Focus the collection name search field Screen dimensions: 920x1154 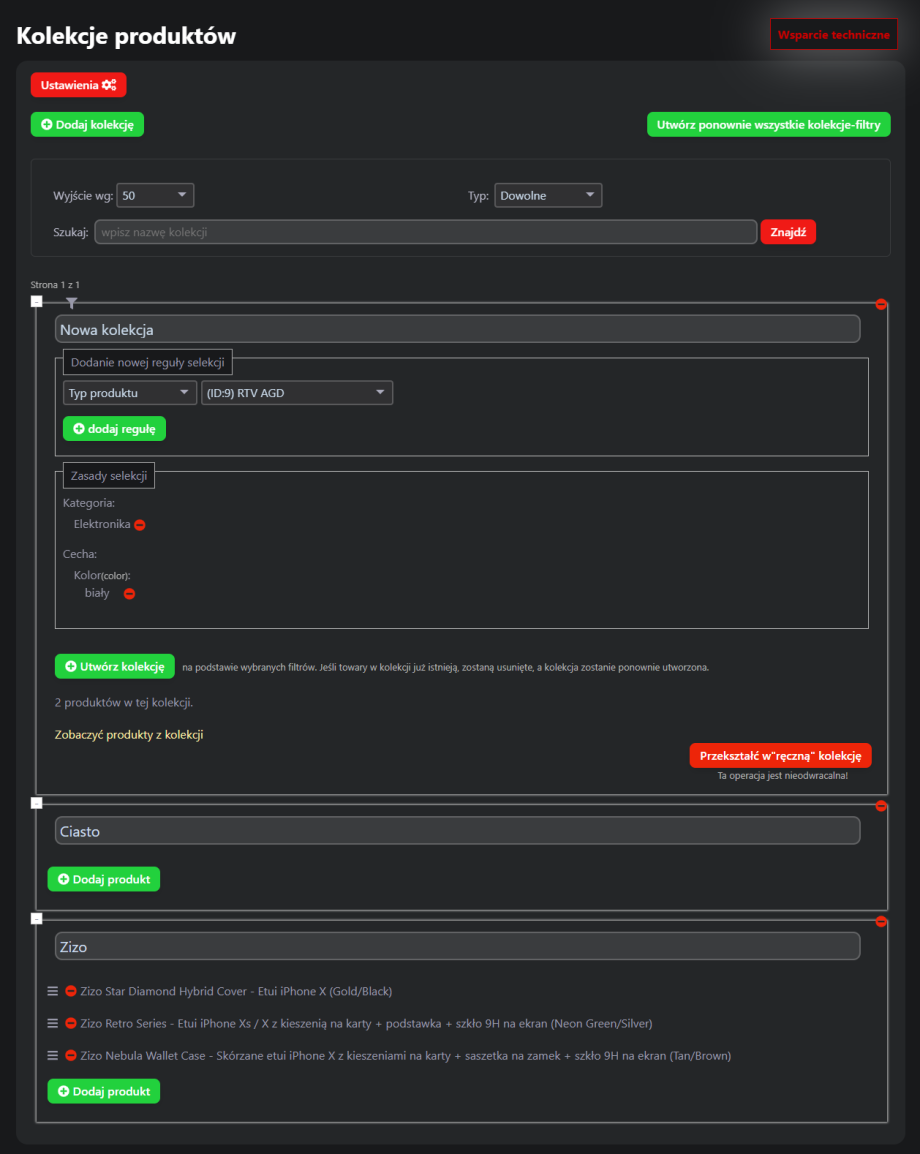pyautogui.click(x=425, y=232)
